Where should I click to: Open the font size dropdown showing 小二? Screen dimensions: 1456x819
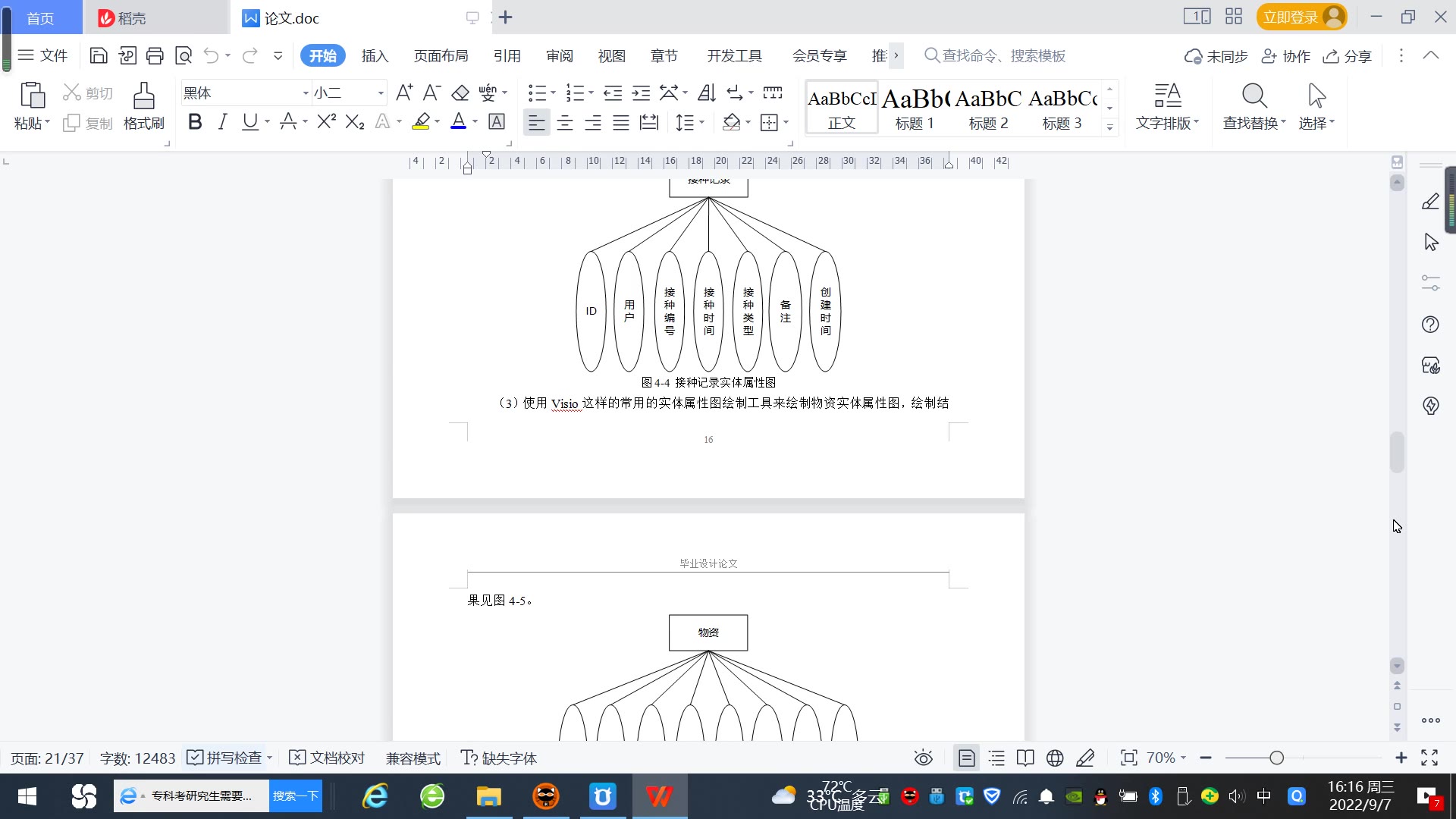pos(380,93)
